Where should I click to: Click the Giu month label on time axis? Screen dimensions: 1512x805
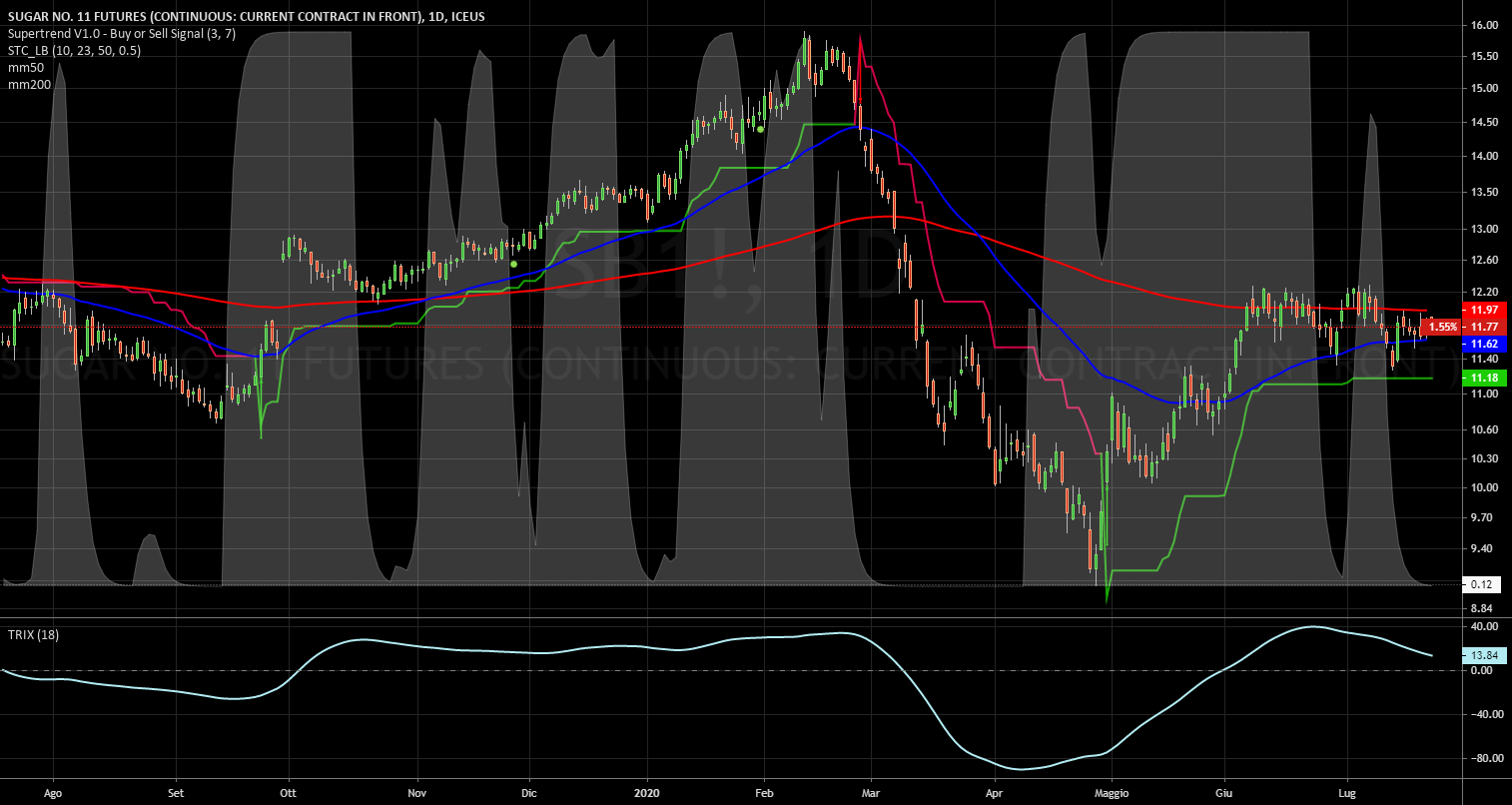1224,793
